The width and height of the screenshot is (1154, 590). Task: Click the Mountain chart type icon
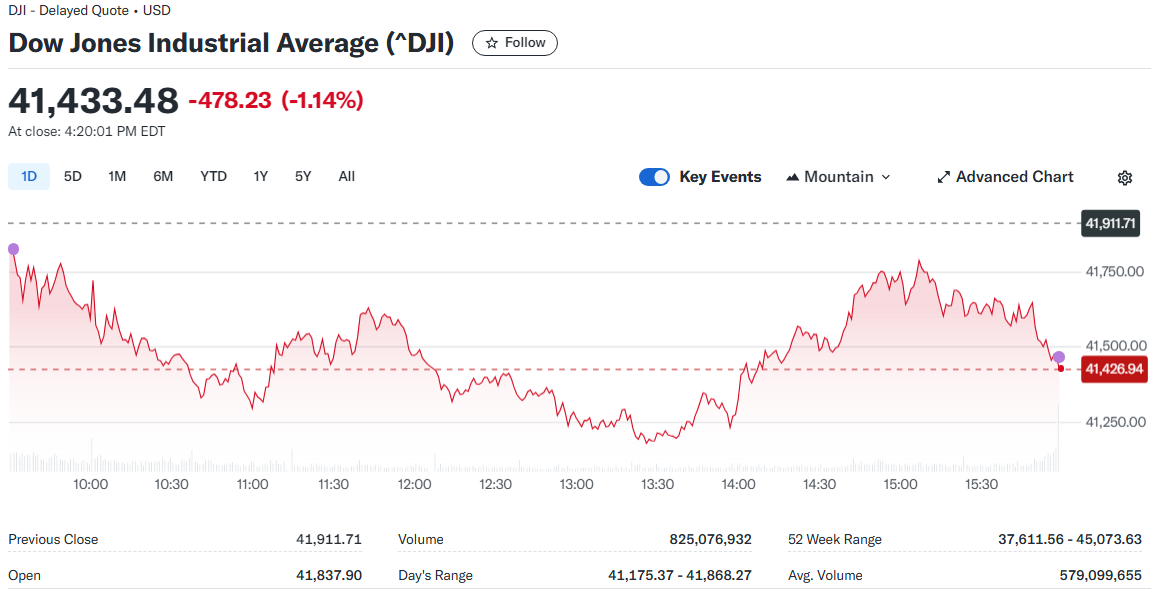pyautogui.click(x=793, y=177)
